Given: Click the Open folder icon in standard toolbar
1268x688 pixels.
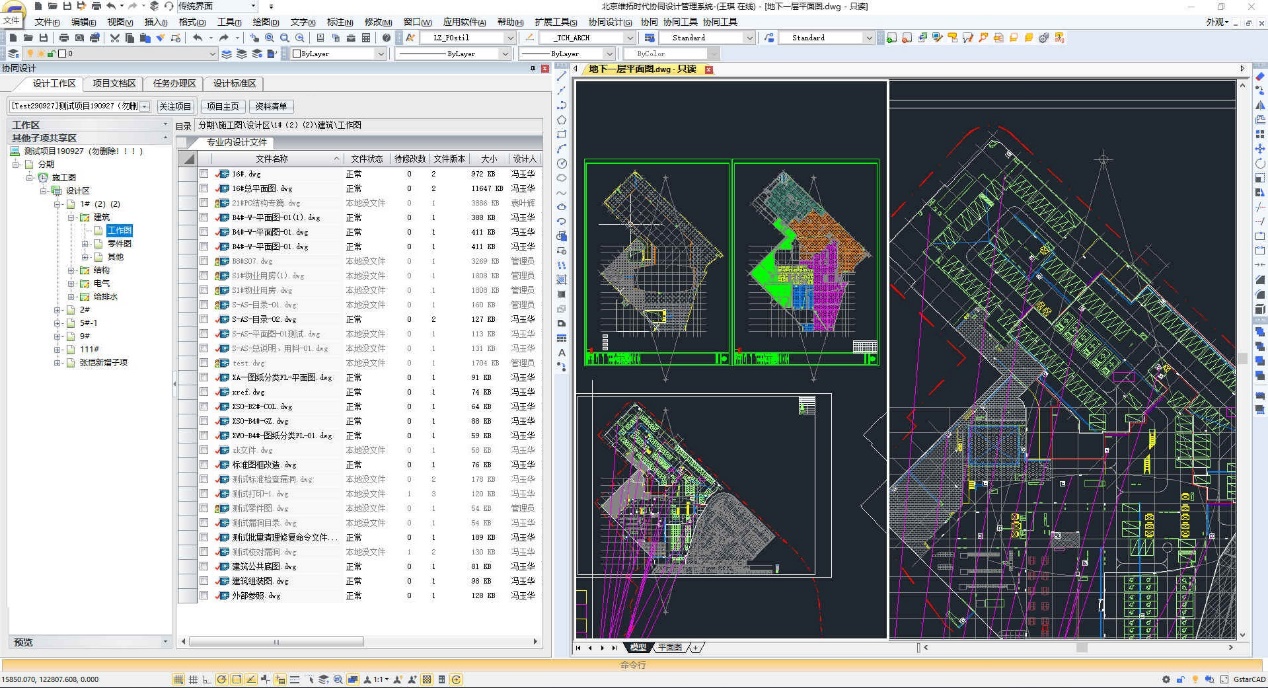Looking at the screenshot, I should click(28, 38).
